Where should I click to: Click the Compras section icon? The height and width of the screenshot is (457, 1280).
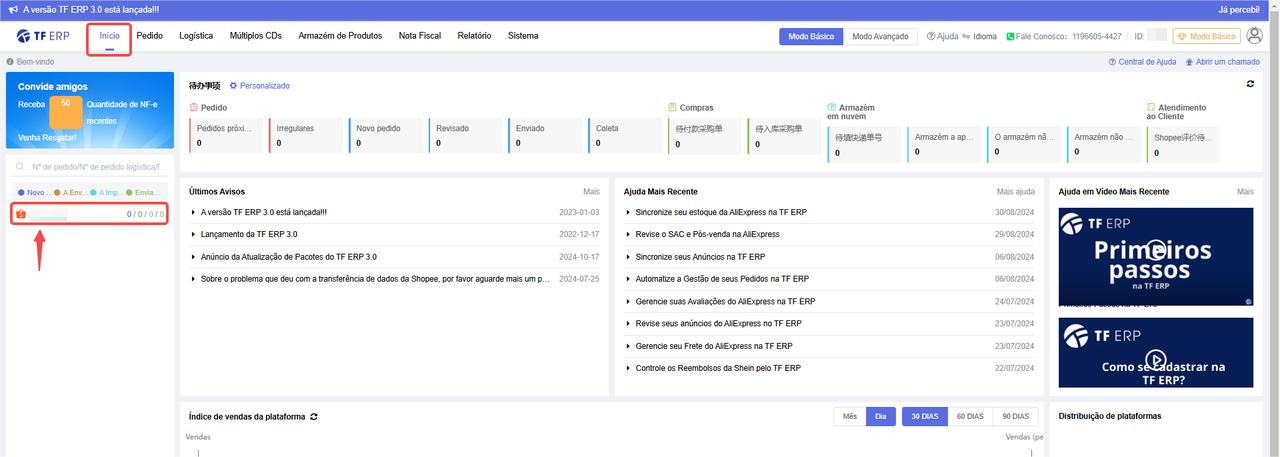pyautogui.click(x=673, y=107)
